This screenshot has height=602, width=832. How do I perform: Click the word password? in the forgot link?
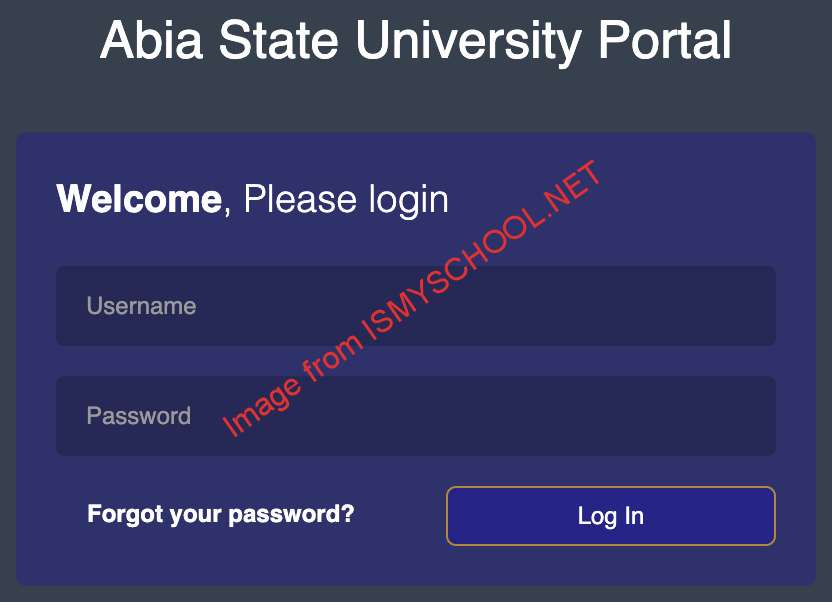291,514
